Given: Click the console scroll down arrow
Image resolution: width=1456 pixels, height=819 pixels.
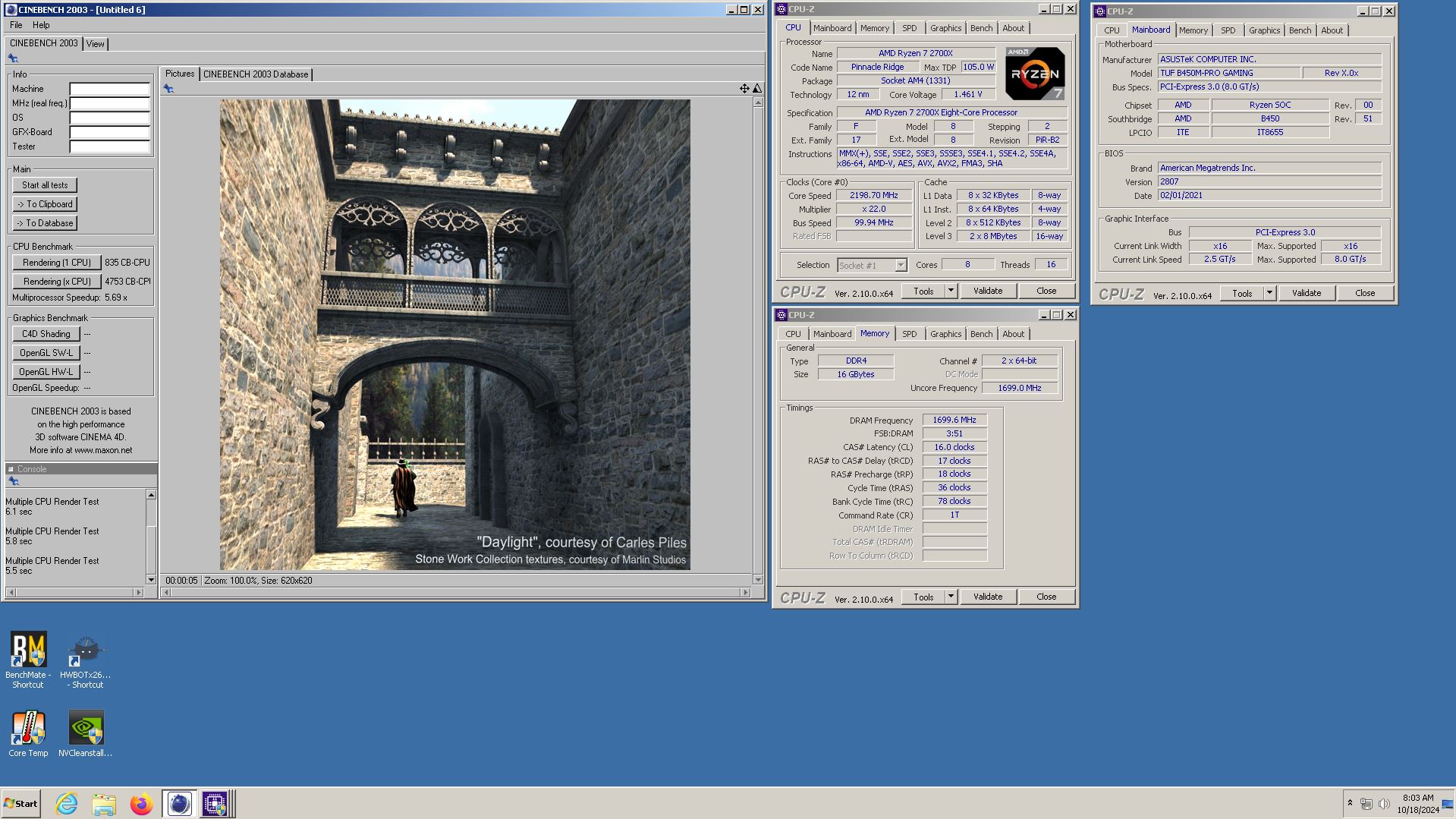Looking at the screenshot, I should [151, 580].
